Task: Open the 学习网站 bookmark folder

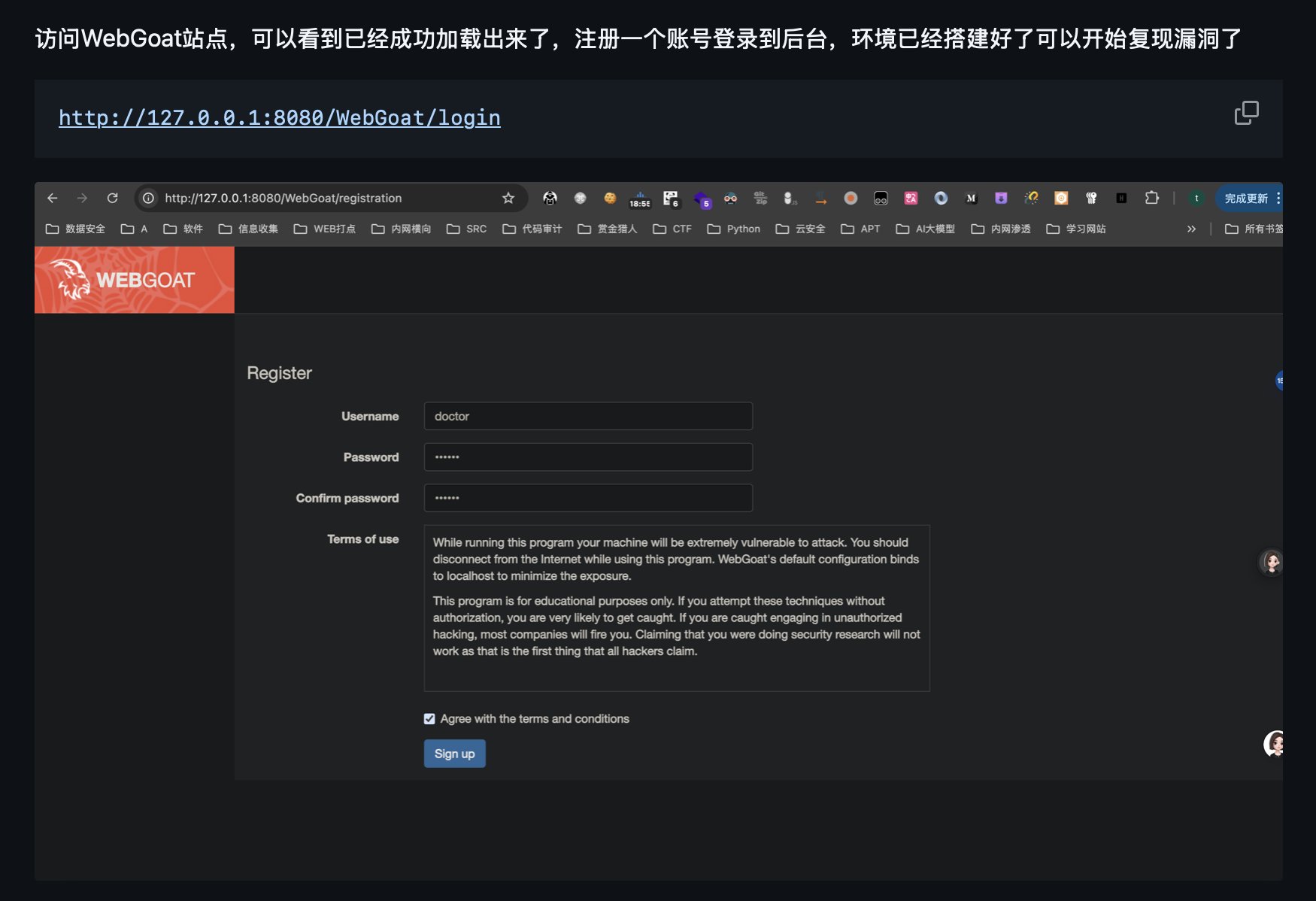Action: pos(1076,229)
